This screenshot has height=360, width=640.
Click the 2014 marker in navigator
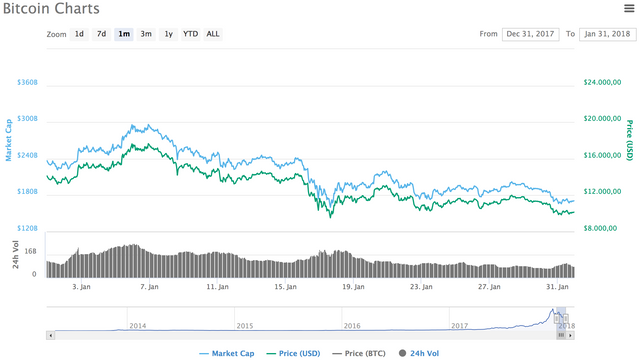(x=138, y=326)
